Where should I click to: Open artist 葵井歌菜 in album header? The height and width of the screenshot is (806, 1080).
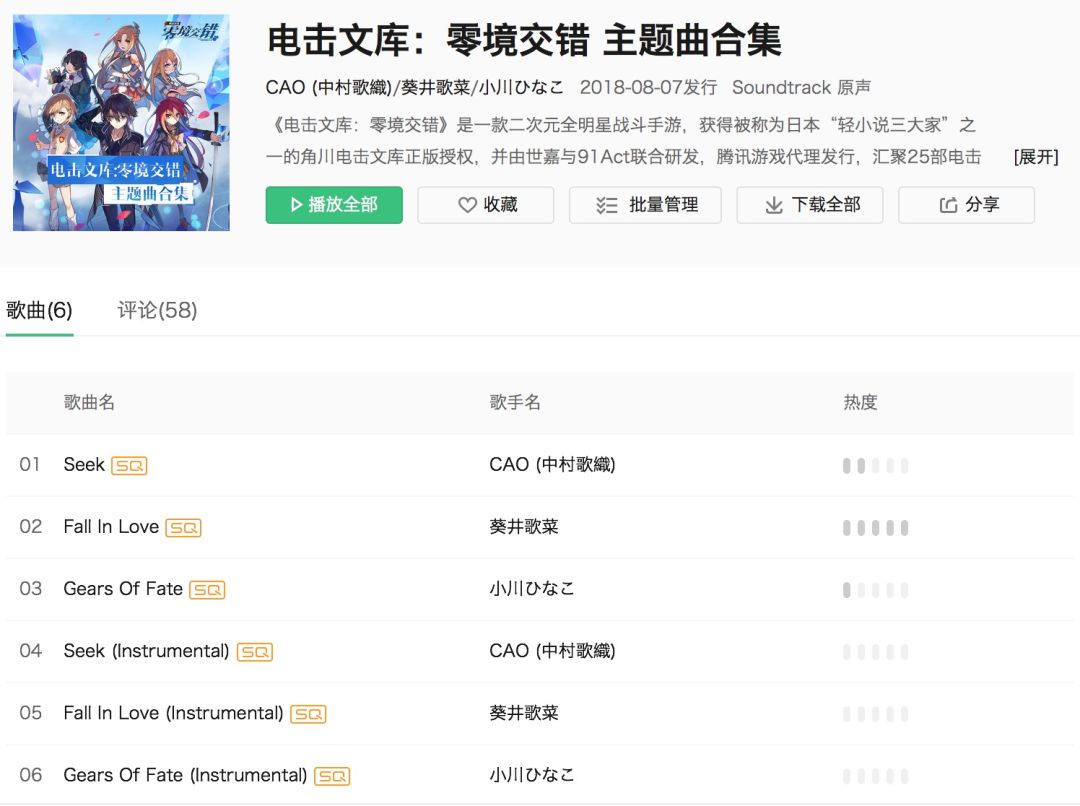click(436, 87)
